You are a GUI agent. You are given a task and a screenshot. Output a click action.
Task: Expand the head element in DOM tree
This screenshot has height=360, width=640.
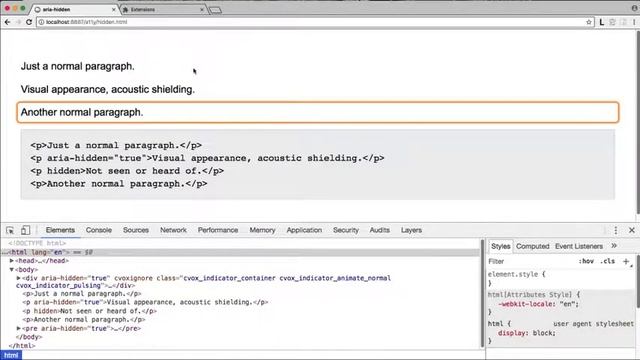click(12, 260)
